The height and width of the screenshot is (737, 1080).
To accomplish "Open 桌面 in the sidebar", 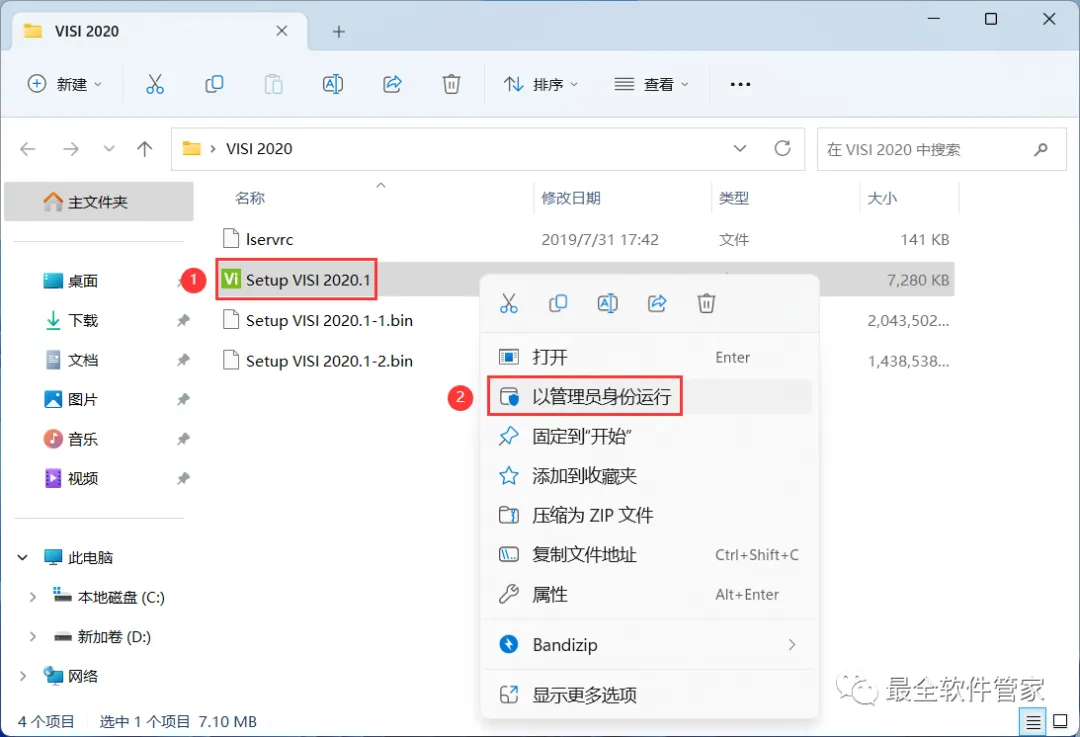I will [x=83, y=281].
